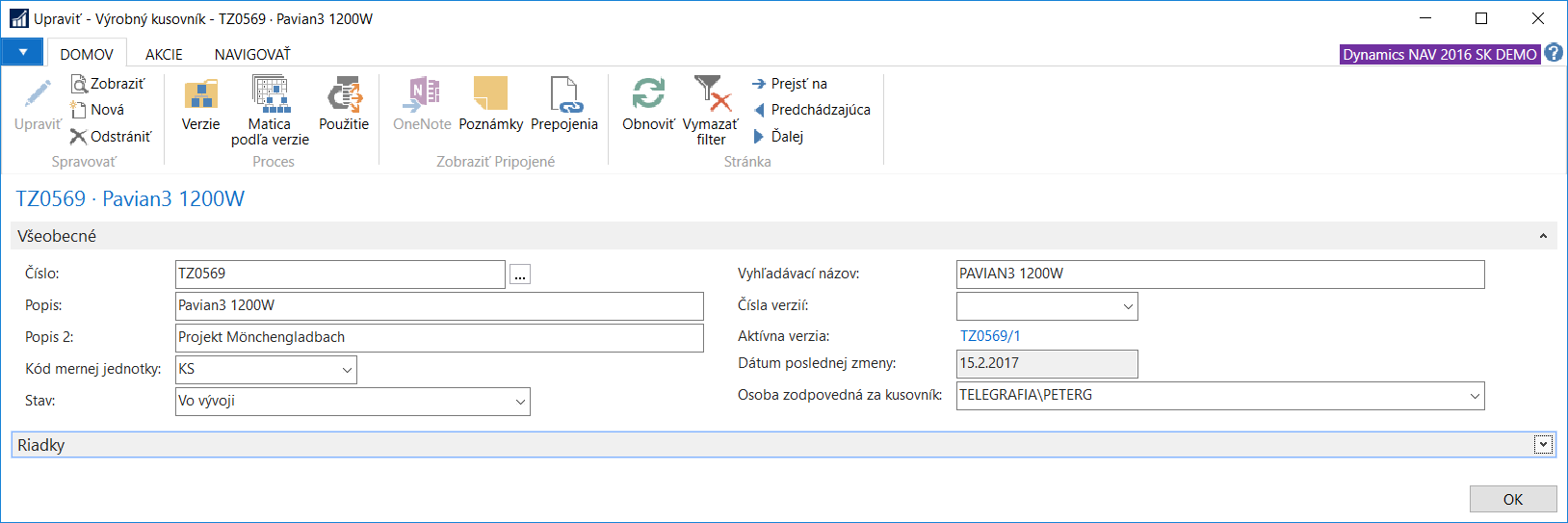Open the help question mark icon
The height and width of the screenshot is (523, 1568).
[1554, 54]
